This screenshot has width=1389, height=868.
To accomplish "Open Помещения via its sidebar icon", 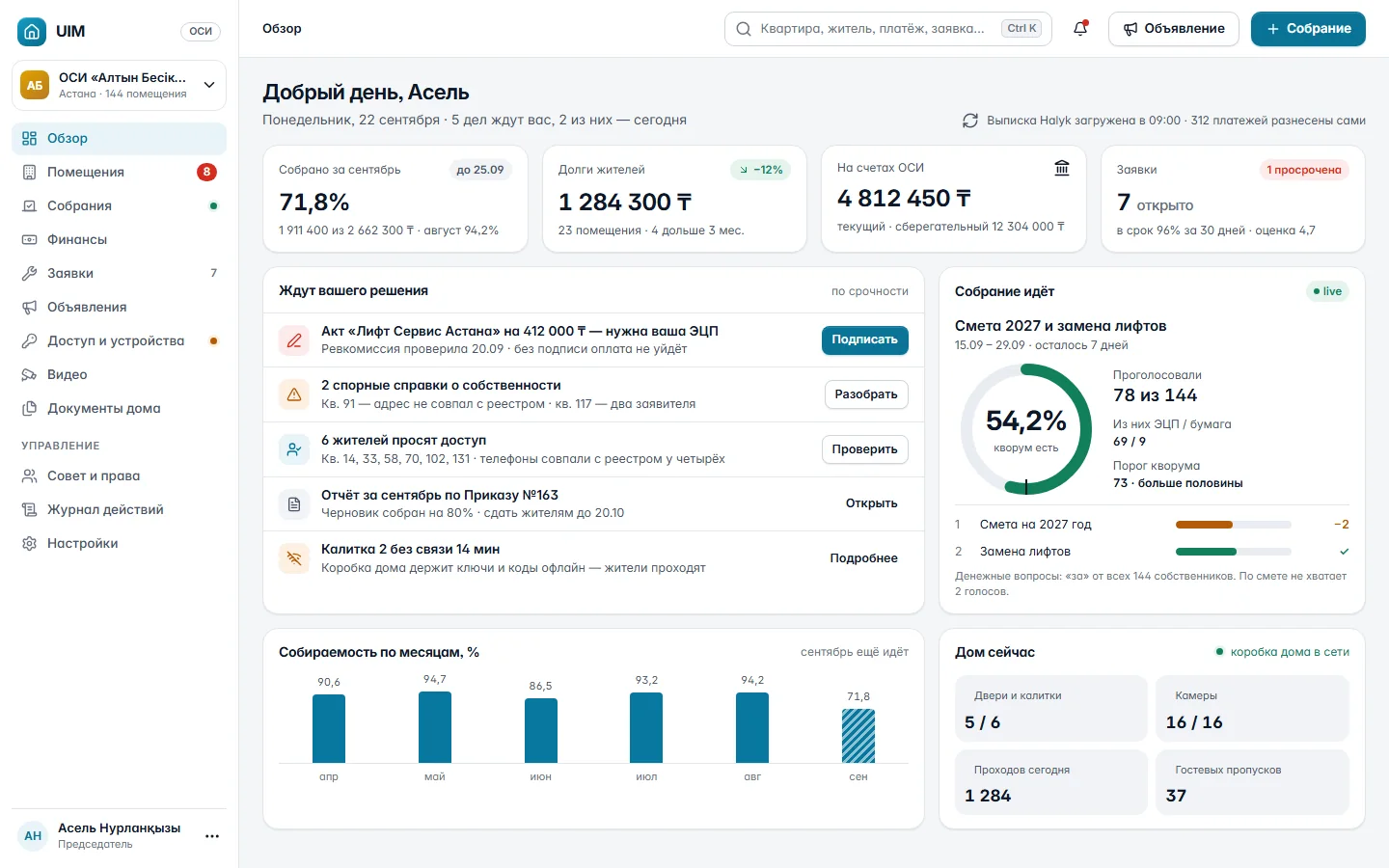I will click(29, 172).
